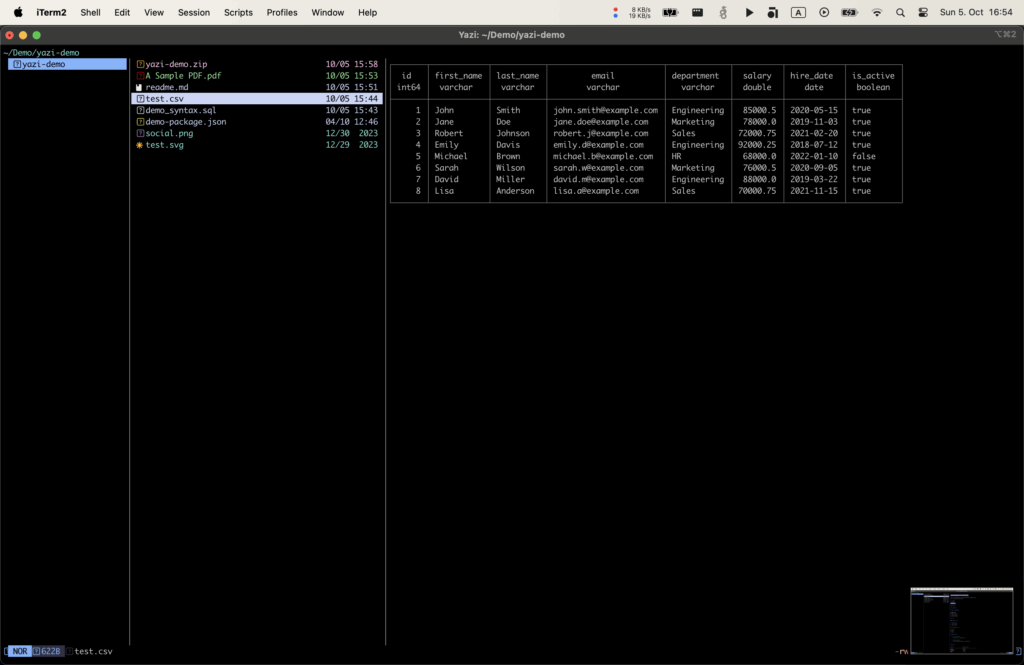This screenshot has height=665, width=1024.
Task: Click the test.svg sun-shaped file icon
Action: 140,144
